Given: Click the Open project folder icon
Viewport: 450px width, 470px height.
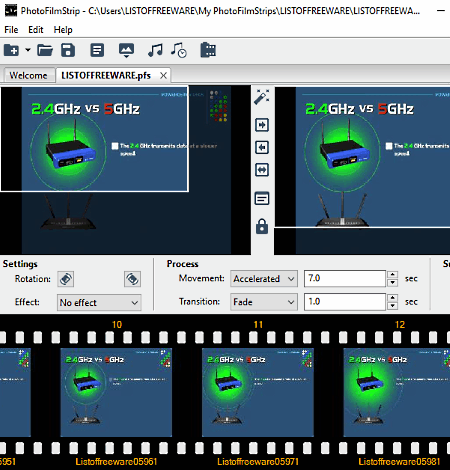Looking at the screenshot, I should 45,50.
